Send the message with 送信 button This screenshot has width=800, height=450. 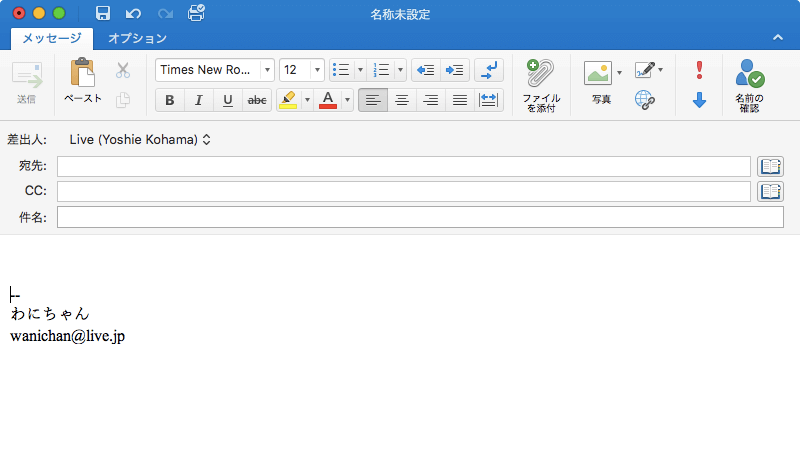point(27,83)
